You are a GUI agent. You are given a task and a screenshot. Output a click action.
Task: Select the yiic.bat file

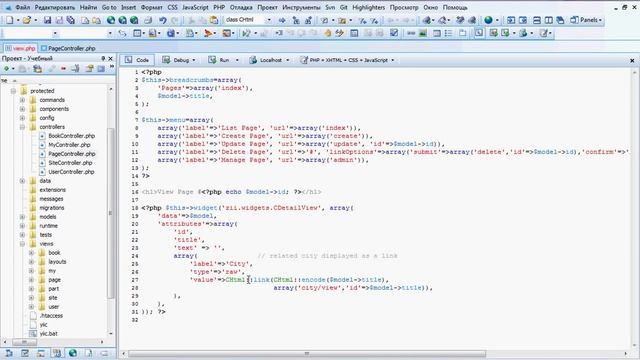[48, 333]
